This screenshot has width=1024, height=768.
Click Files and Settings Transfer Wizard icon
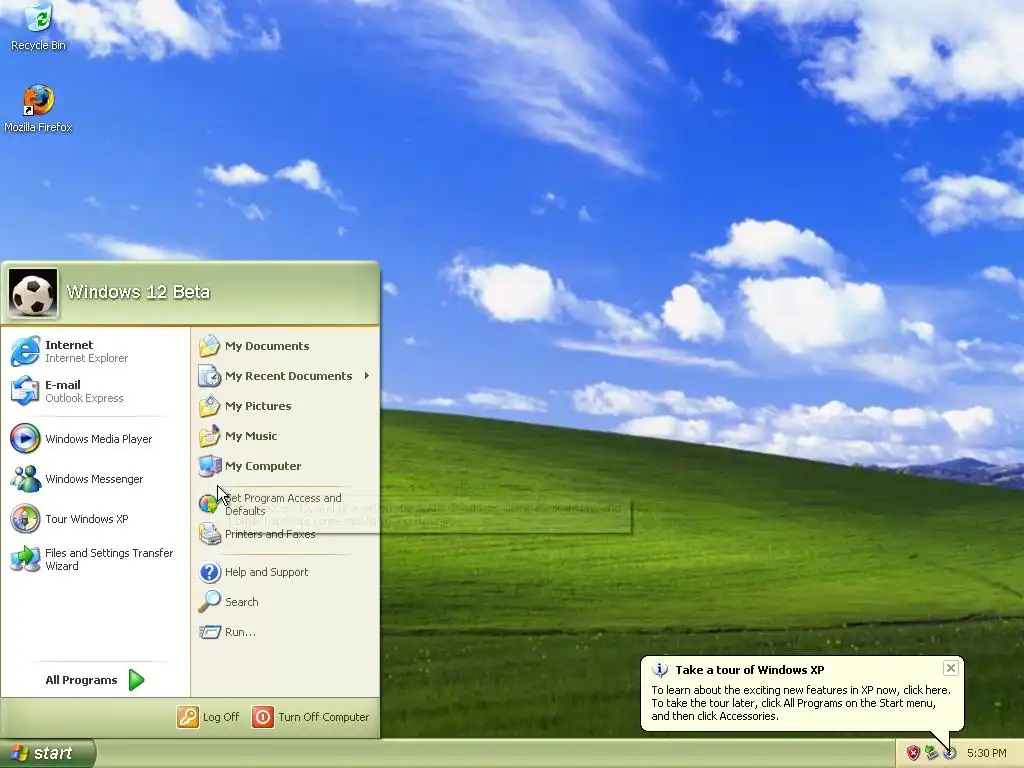coord(25,559)
